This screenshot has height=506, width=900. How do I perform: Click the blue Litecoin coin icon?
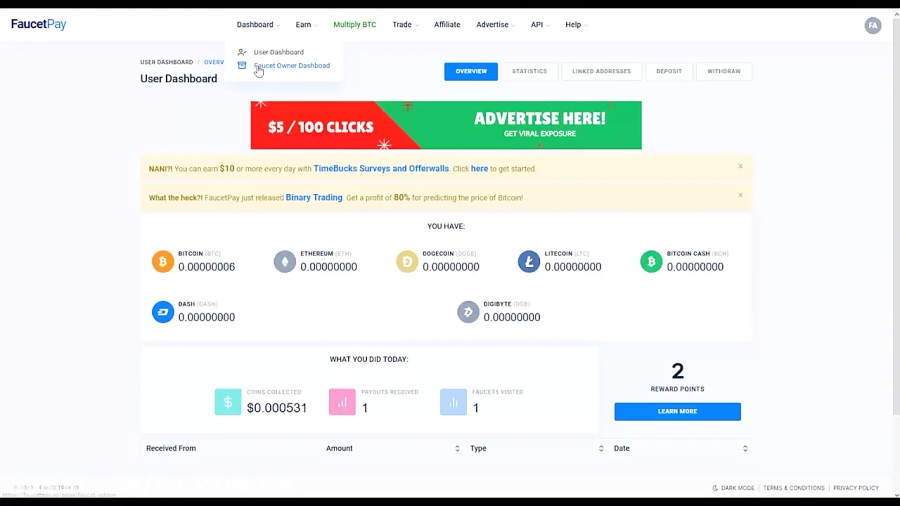(x=529, y=262)
